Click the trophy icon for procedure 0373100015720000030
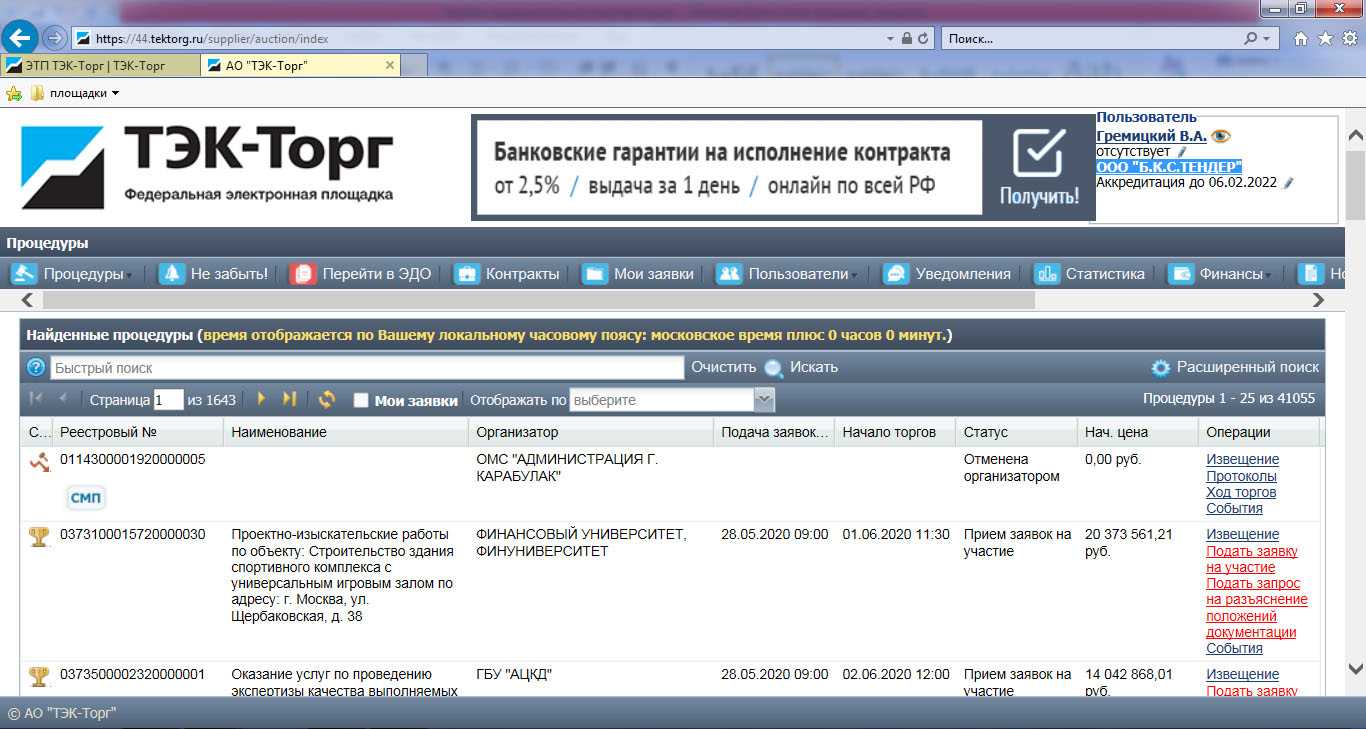Screen dimensions: 1366x729 tap(39, 537)
